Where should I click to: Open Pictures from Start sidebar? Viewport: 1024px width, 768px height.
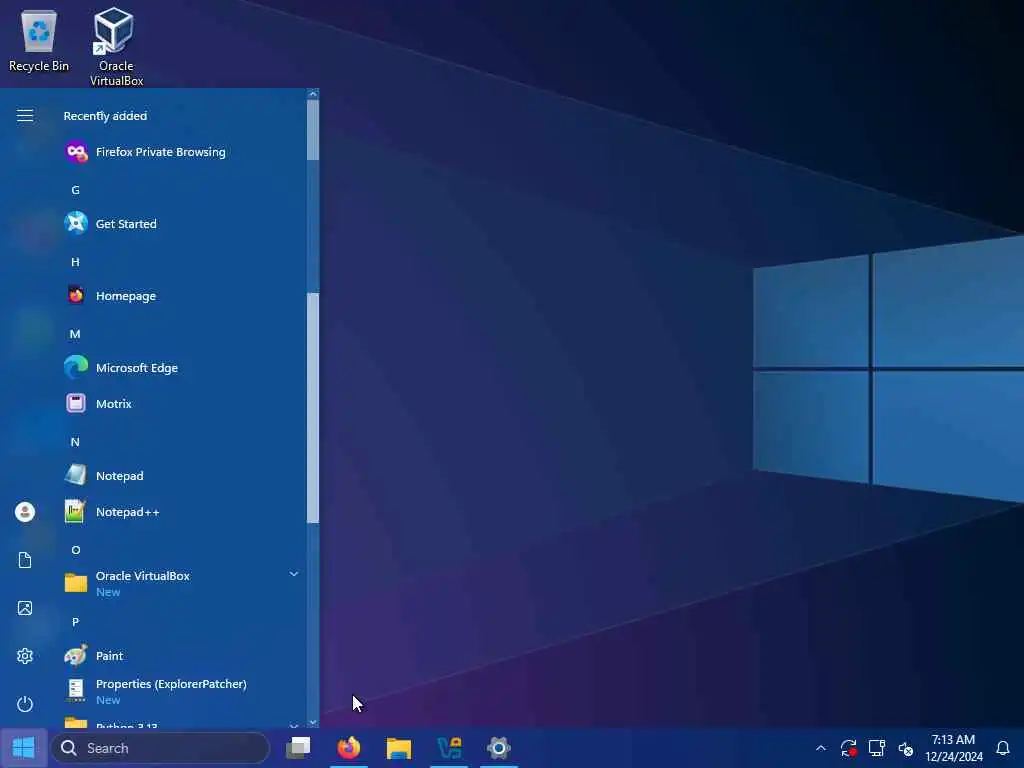click(25, 608)
